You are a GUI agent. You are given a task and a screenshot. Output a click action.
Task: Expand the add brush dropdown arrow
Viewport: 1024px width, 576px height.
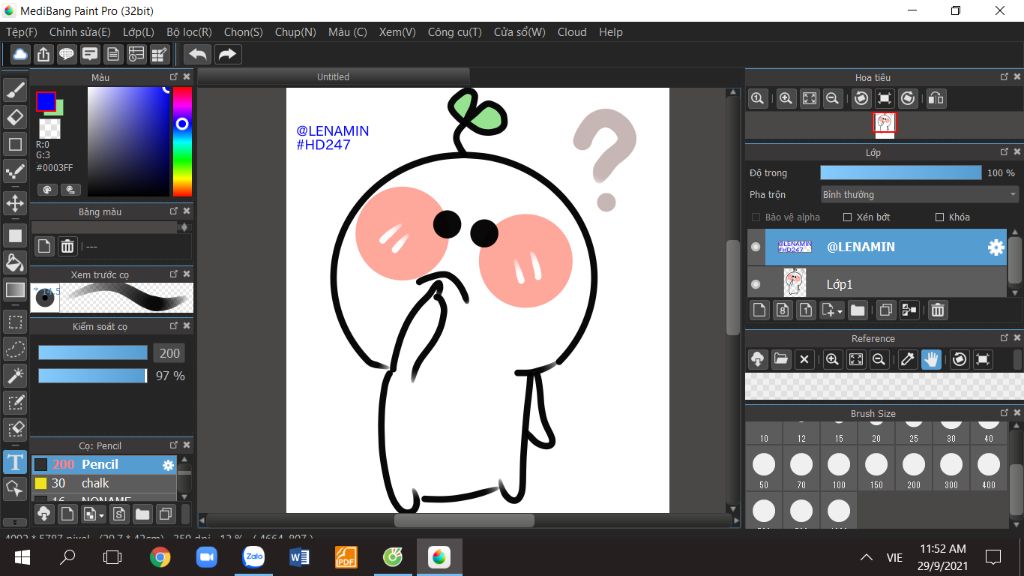[x=101, y=516]
